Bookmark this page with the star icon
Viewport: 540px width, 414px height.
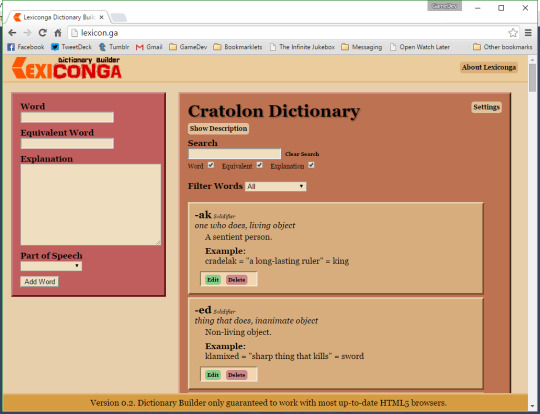(513, 33)
